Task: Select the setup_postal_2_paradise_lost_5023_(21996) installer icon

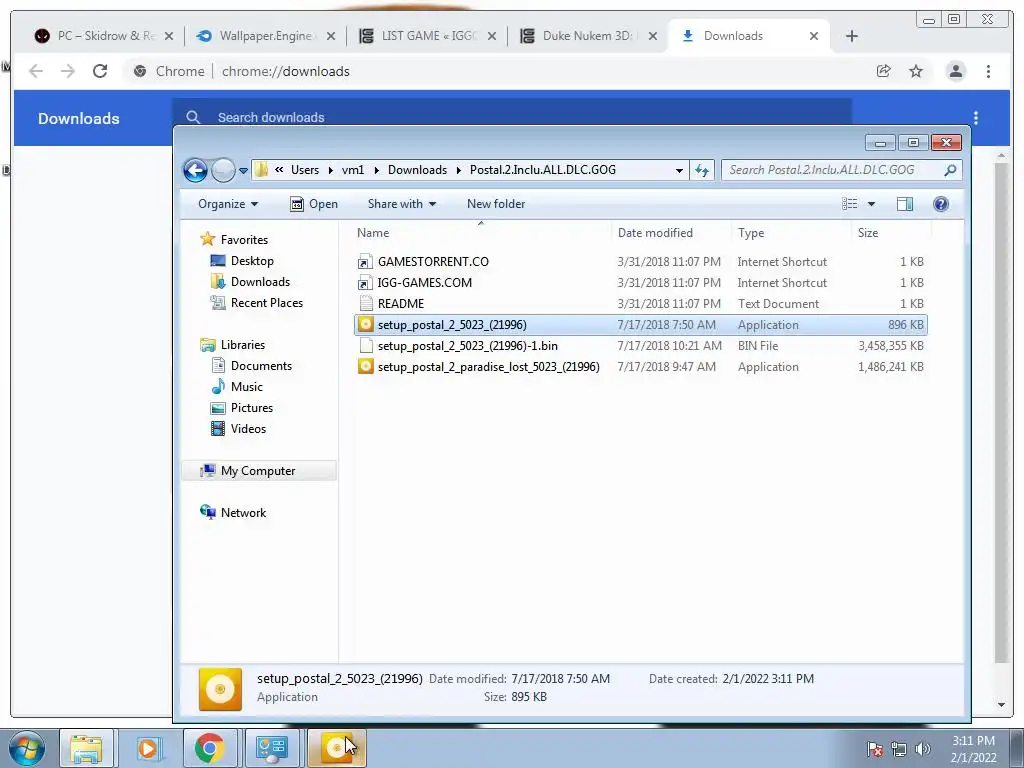Action: pyautogui.click(x=366, y=366)
